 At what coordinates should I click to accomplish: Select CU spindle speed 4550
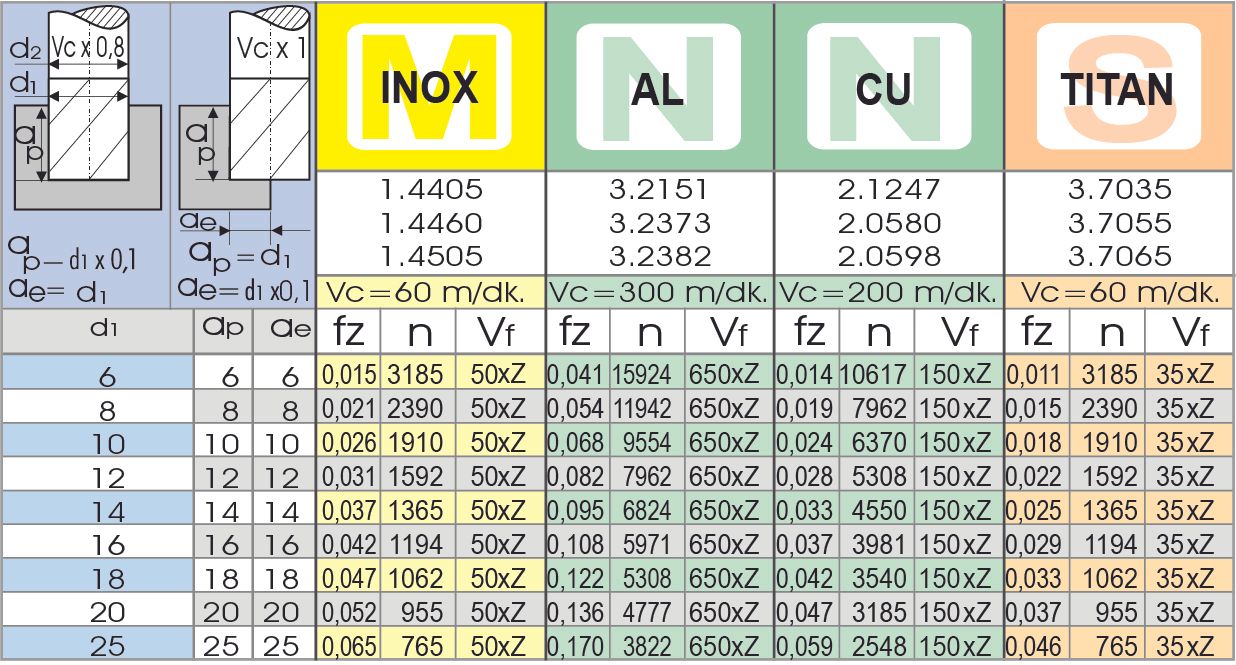tap(881, 510)
